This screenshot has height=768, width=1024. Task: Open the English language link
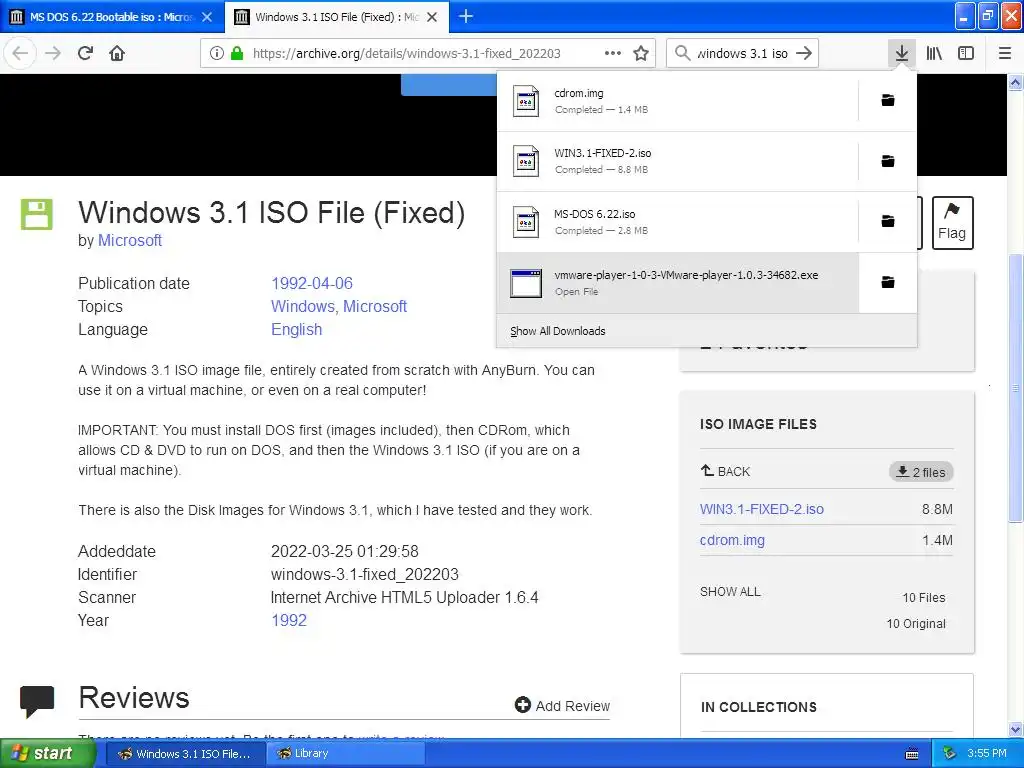pyautogui.click(x=296, y=329)
